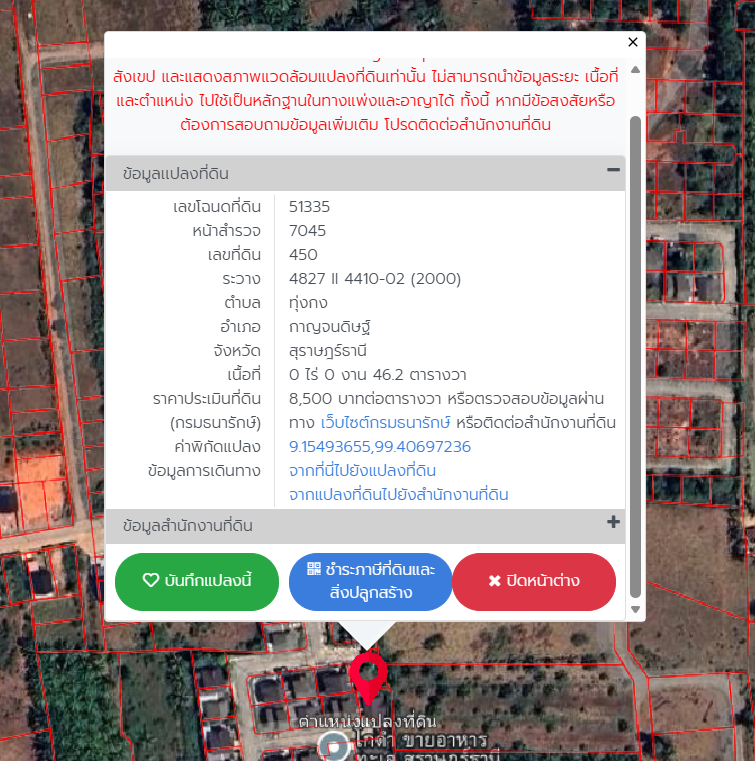Open directions link จากแปลงที่ดินไปยังสำนักงานที่ดิน

[398, 494]
